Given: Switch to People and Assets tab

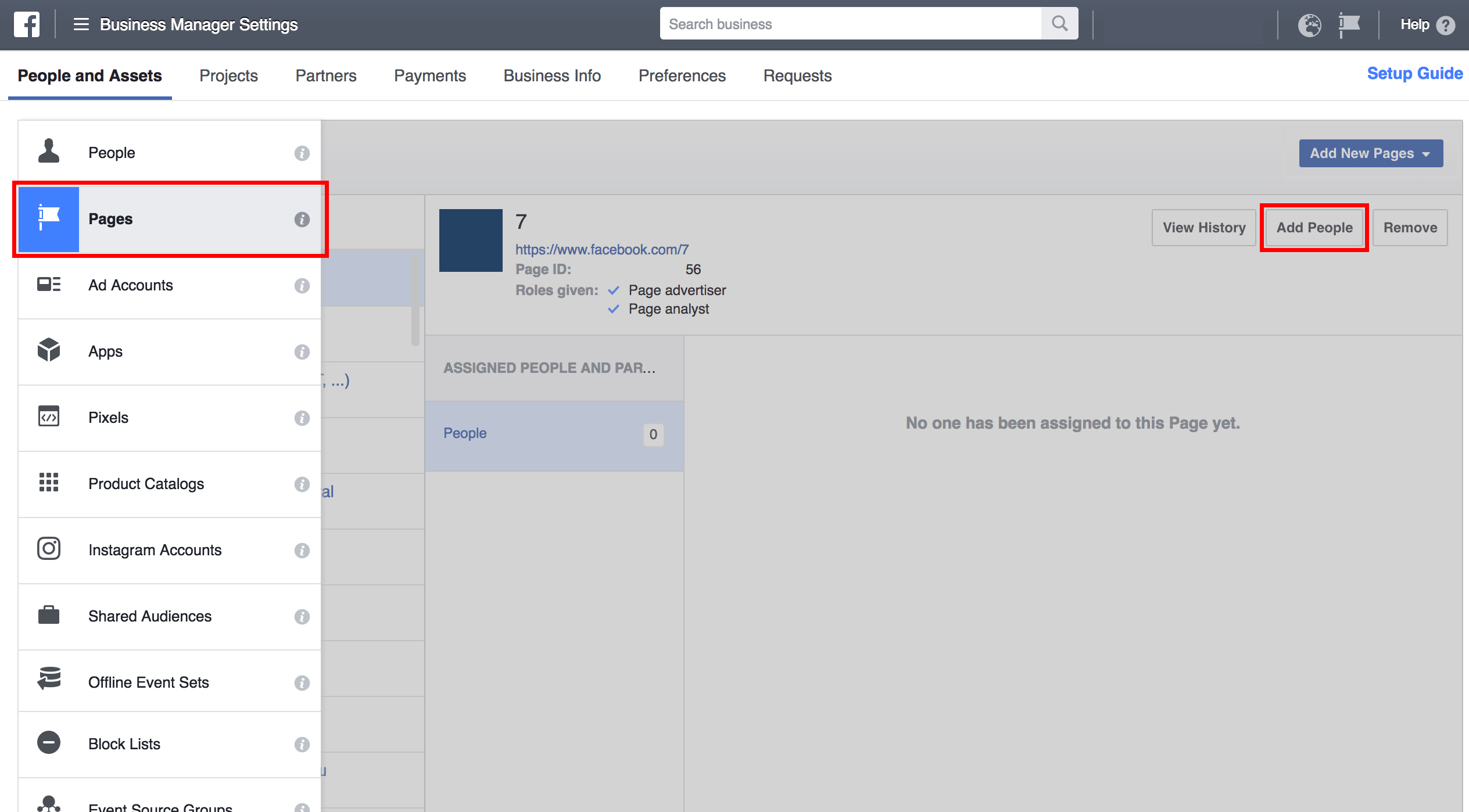Looking at the screenshot, I should tap(89, 76).
